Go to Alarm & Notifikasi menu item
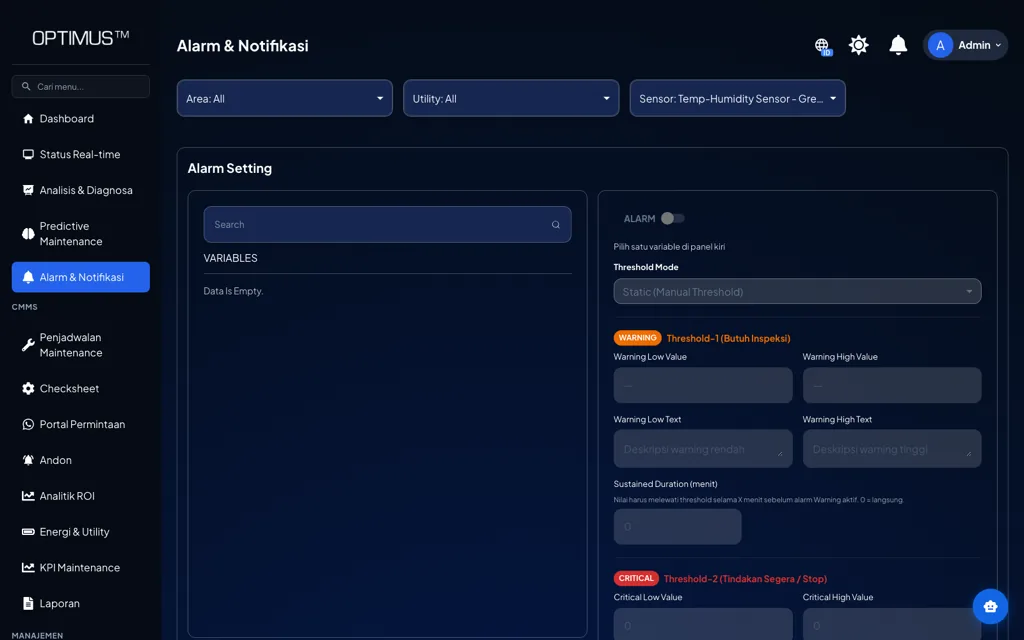This screenshot has height=640, width=1024. (80, 277)
